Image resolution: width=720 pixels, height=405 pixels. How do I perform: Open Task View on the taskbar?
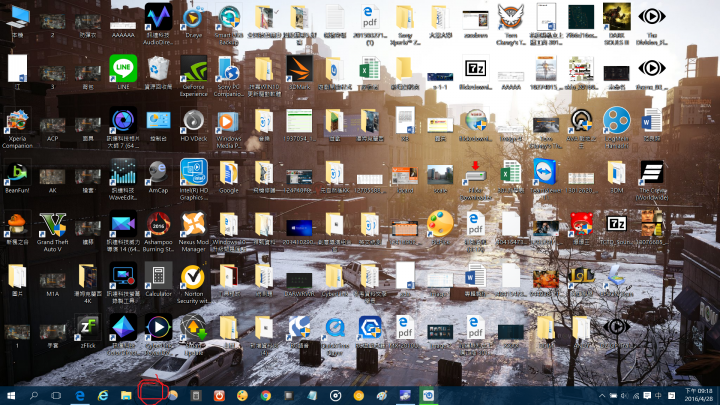[56, 395]
